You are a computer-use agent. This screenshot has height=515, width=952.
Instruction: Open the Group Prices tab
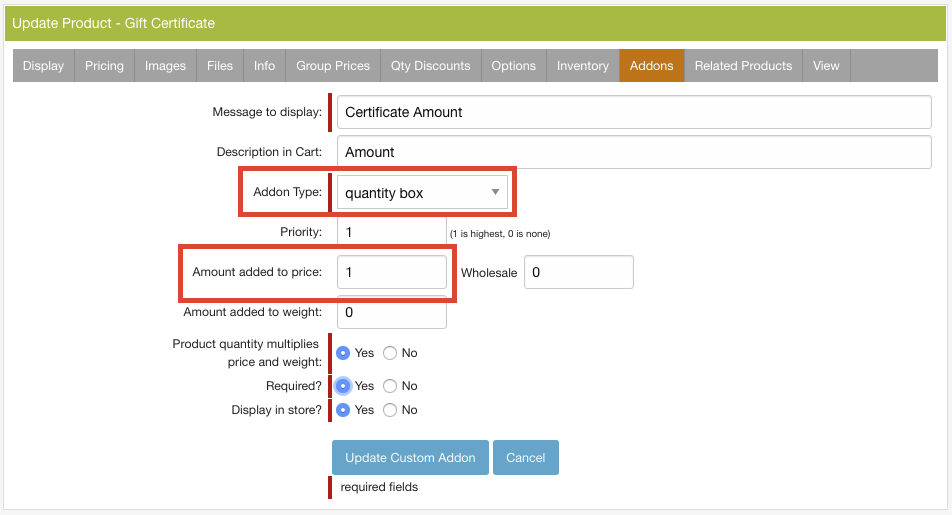tap(333, 66)
